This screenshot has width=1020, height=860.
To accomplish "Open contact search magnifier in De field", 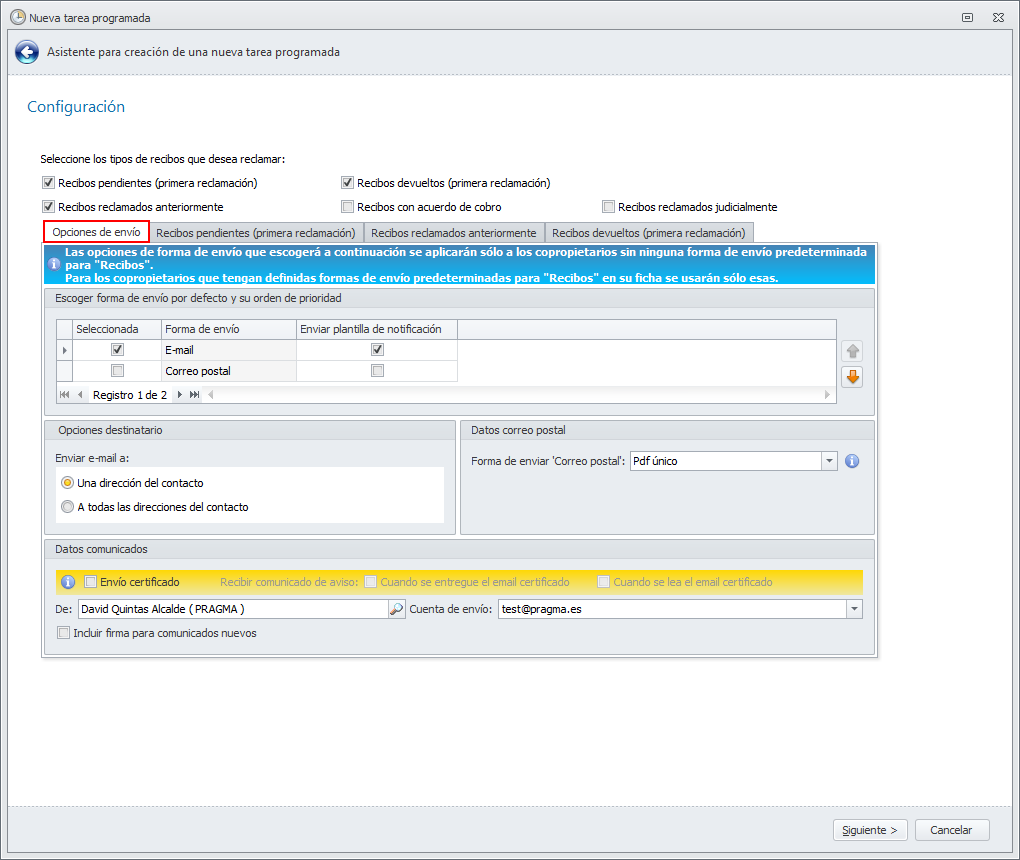I will pyautogui.click(x=396, y=609).
